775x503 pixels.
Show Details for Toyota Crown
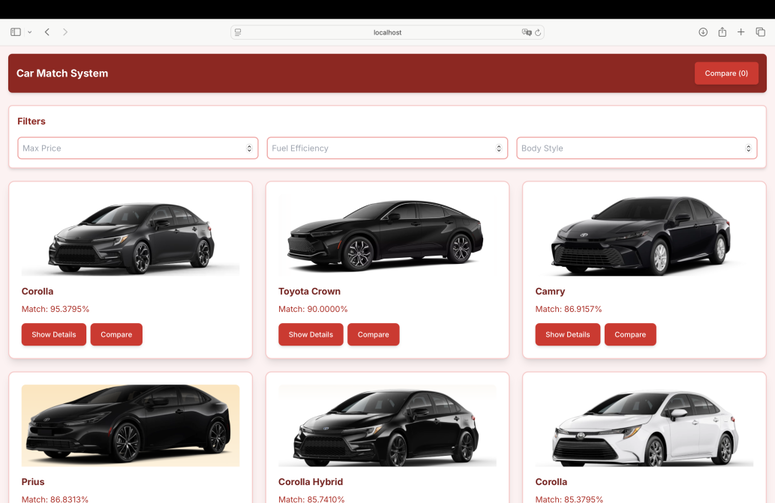click(311, 335)
